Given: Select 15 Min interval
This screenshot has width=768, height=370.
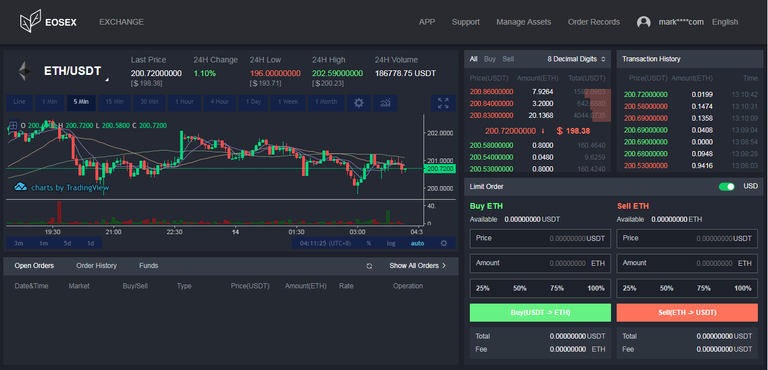Looking at the screenshot, I should point(114,102).
